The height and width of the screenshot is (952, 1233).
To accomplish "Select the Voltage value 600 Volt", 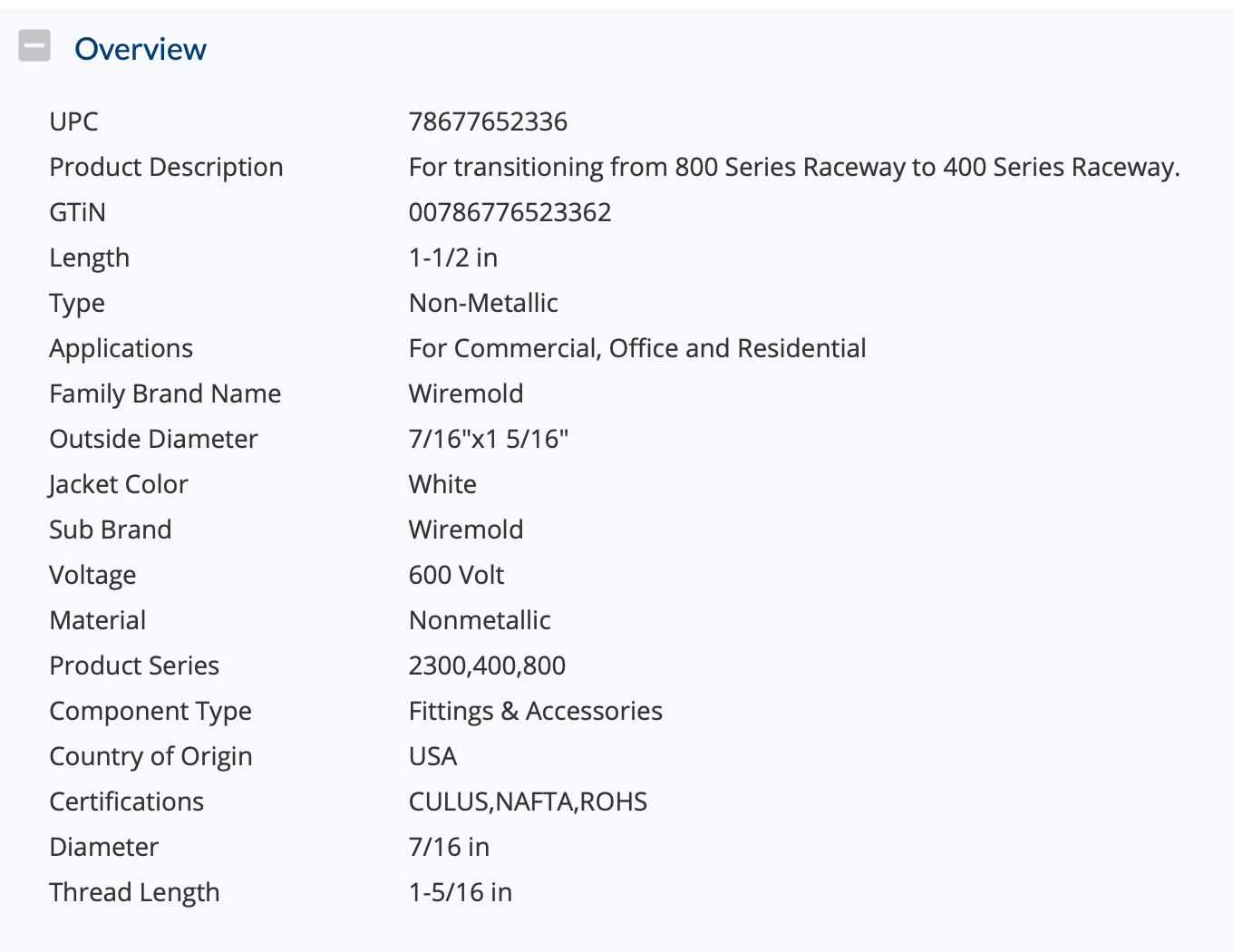I will (x=456, y=575).
